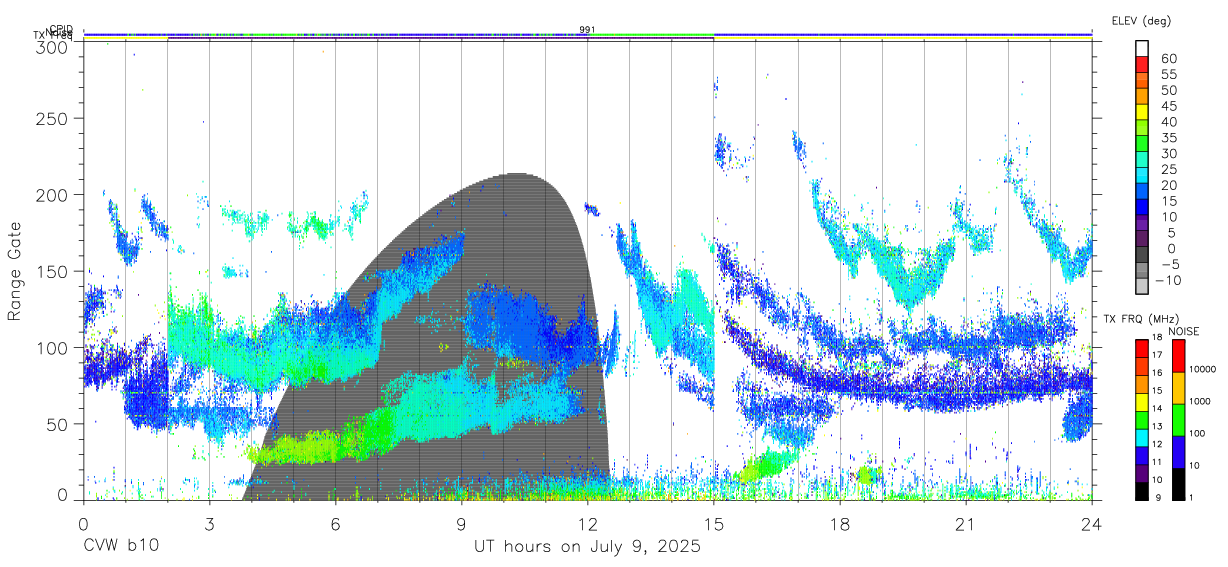Viewport: 1228px width, 567px height.
Task: Click the '55' label on the ELEV colorbar
Action: click(1168, 75)
